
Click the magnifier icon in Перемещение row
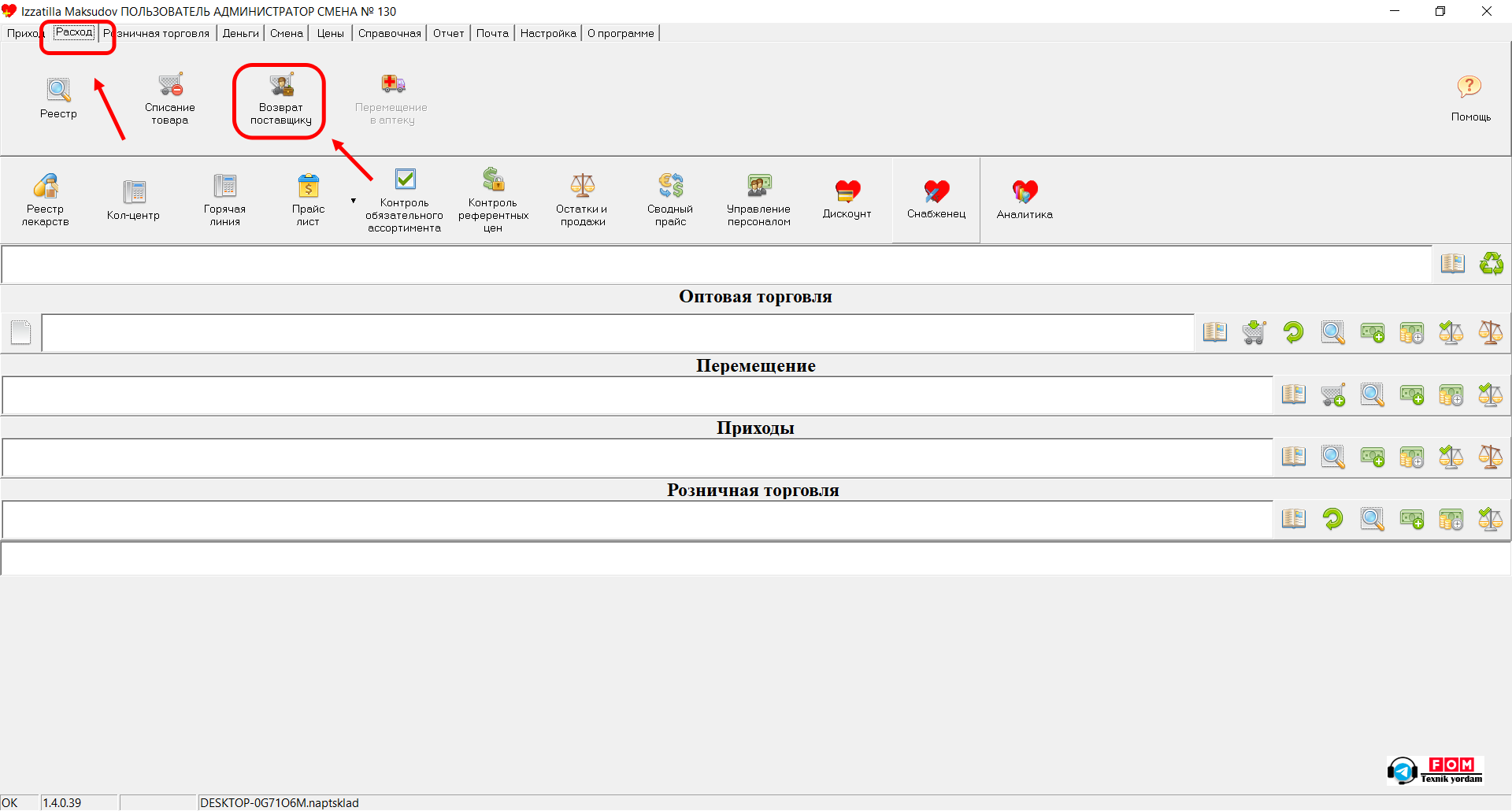[x=1373, y=394]
